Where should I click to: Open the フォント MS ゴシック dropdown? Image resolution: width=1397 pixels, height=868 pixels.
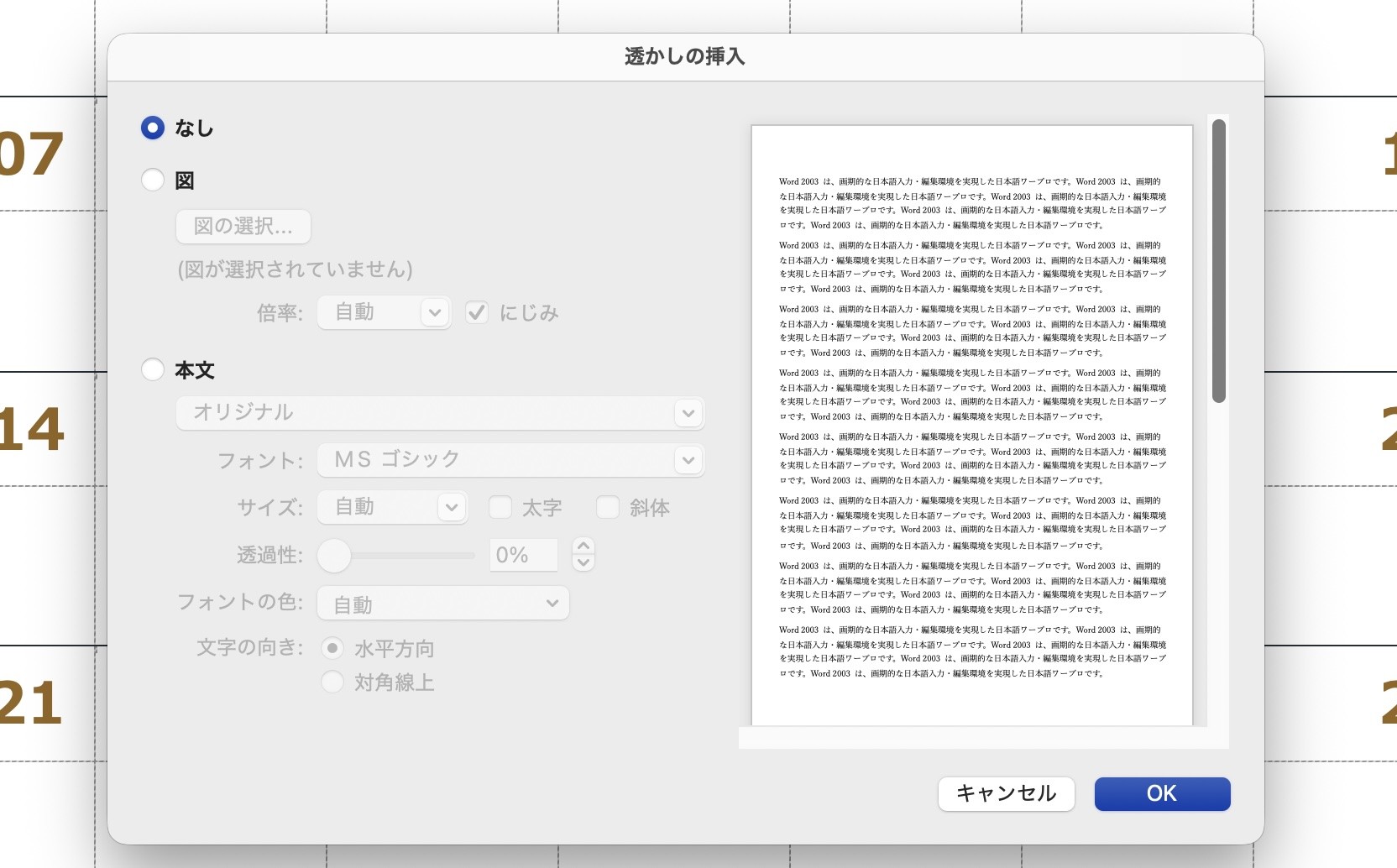click(x=510, y=460)
